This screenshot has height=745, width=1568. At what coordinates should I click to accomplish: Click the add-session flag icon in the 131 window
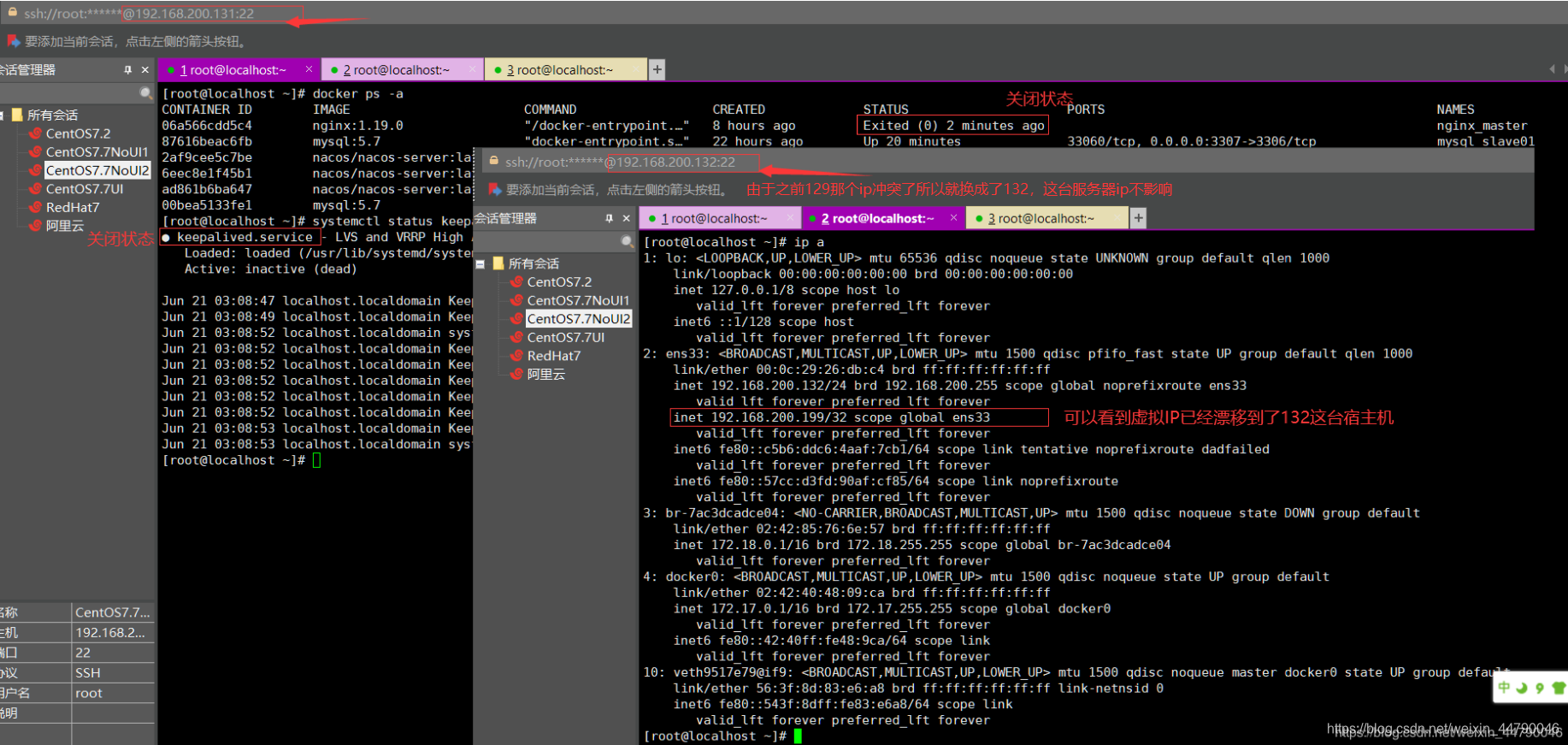(13, 41)
